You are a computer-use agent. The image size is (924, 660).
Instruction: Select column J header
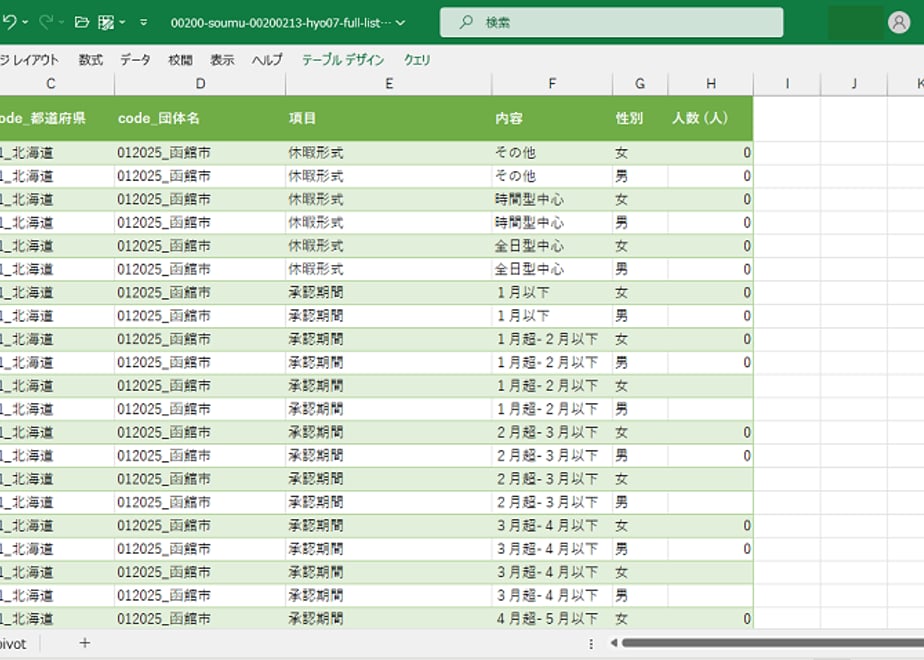click(x=854, y=84)
